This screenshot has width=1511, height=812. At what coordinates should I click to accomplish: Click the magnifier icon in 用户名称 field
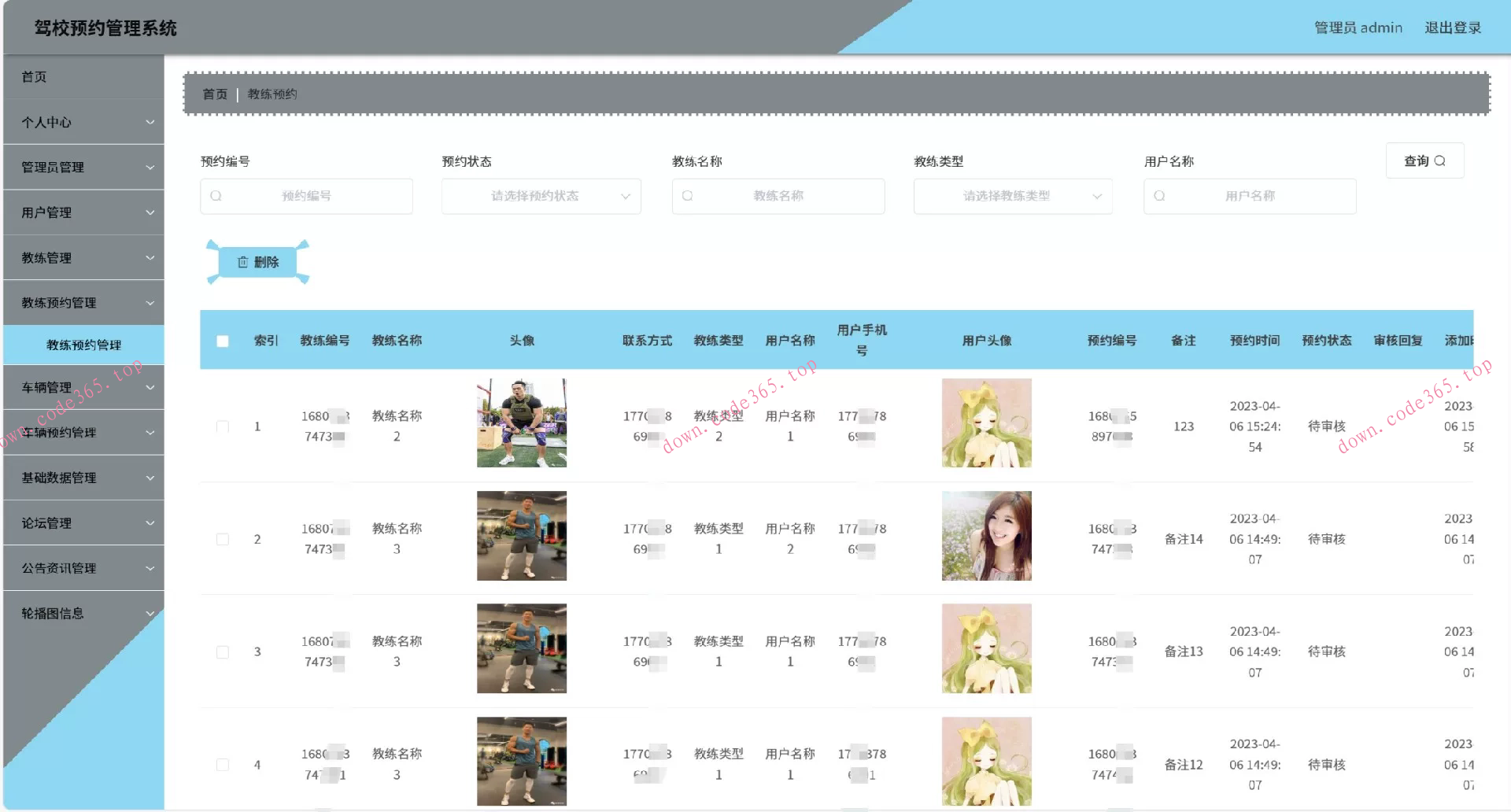coord(1159,196)
